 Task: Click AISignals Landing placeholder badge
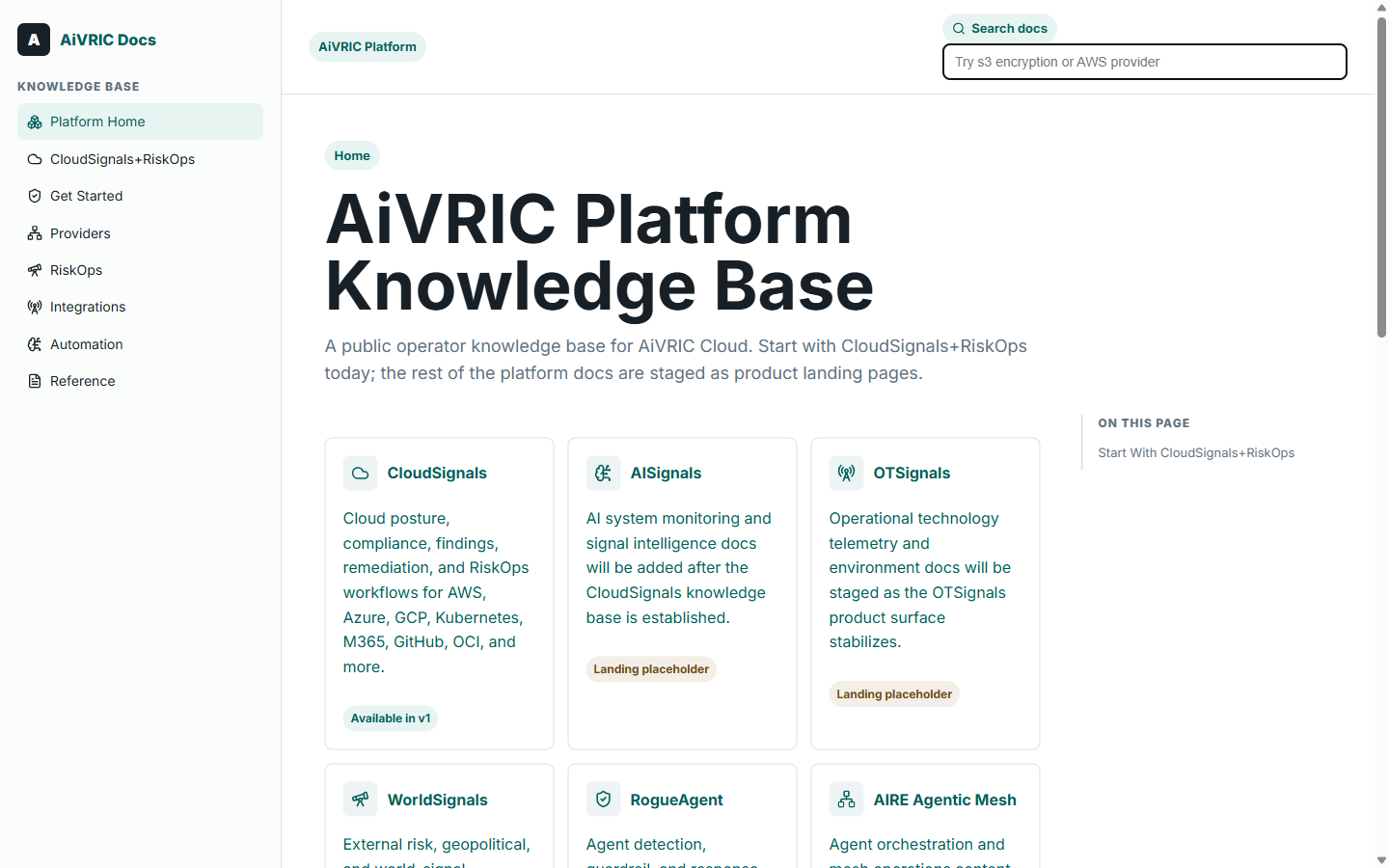pyautogui.click(x=651, y=669)
